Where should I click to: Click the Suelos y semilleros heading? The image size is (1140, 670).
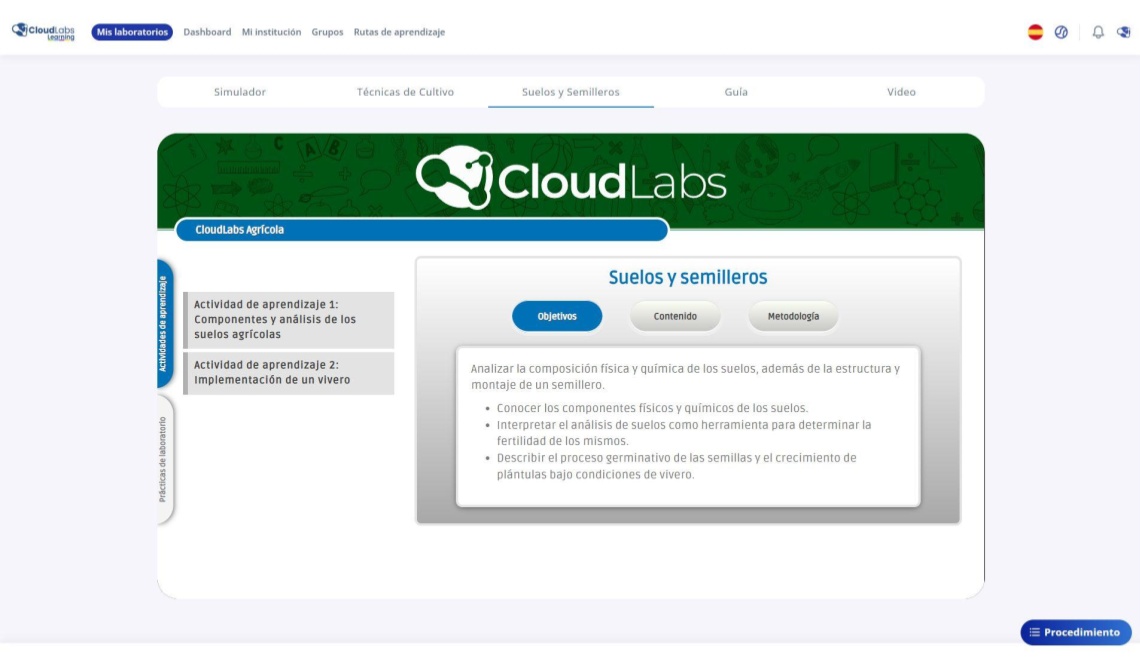pyautogui.click(x=688, y=277)
